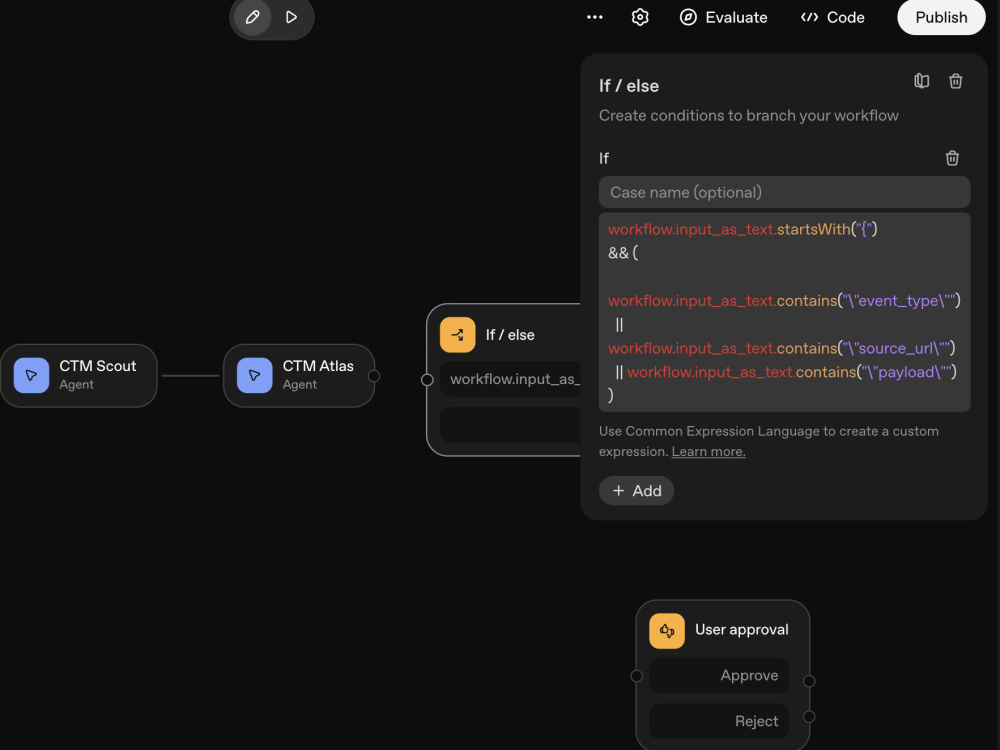The height and width of the screenshot is (750, 1000).
Task: Open the three-dots more options menu
Action: [594, 17]
